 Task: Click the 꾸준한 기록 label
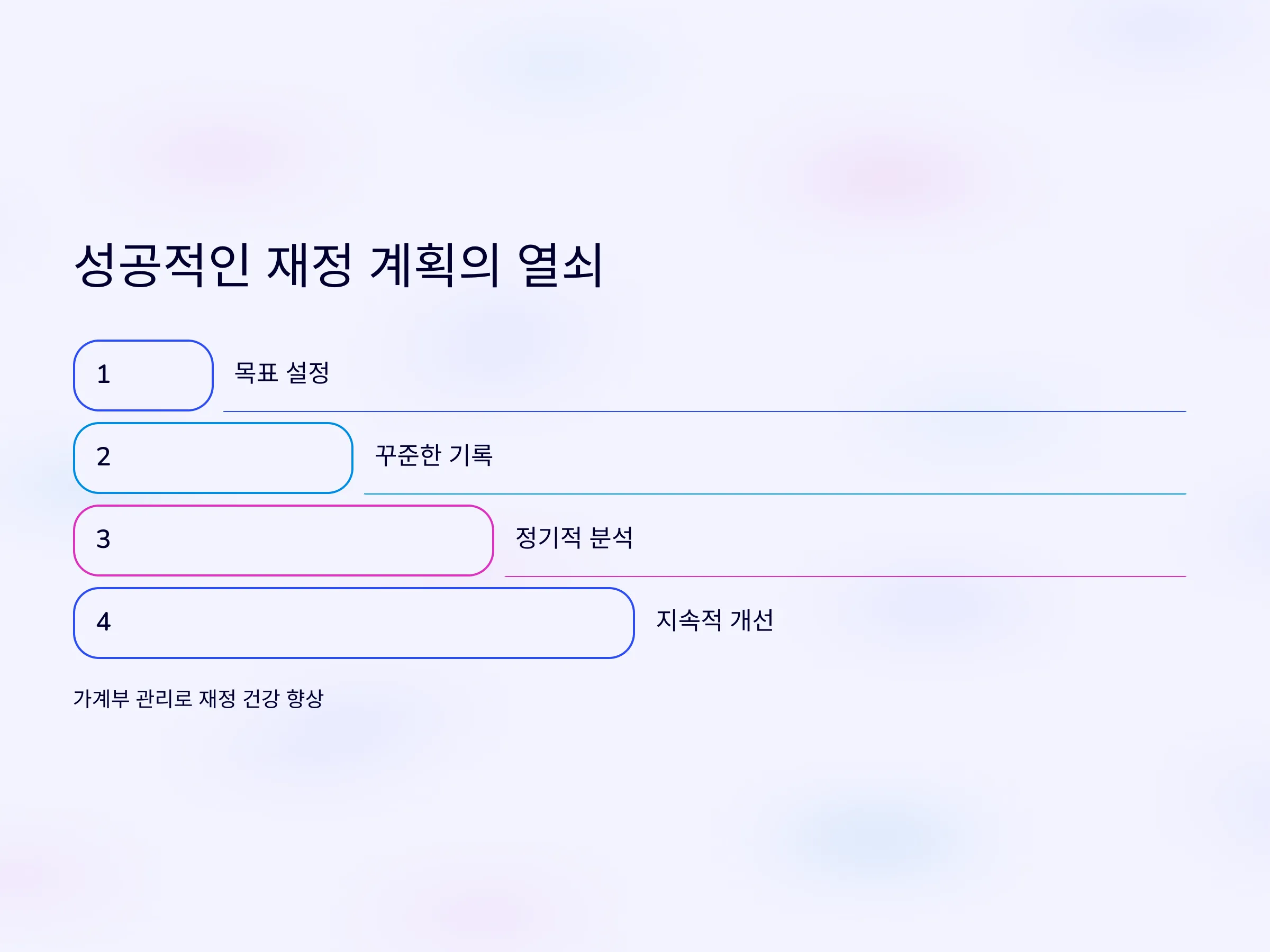pyautogui.click(x=433, y=455)
